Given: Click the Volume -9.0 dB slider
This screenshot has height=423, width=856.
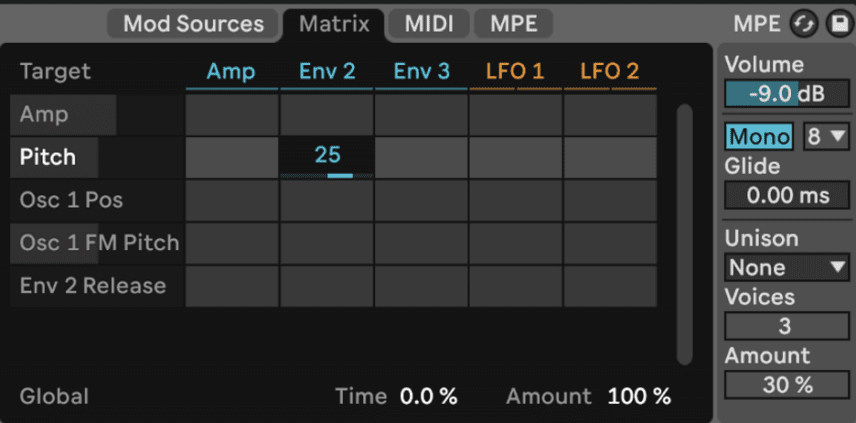Looking at the screenshot, I should pyautogui.click(x=787, y=94).
